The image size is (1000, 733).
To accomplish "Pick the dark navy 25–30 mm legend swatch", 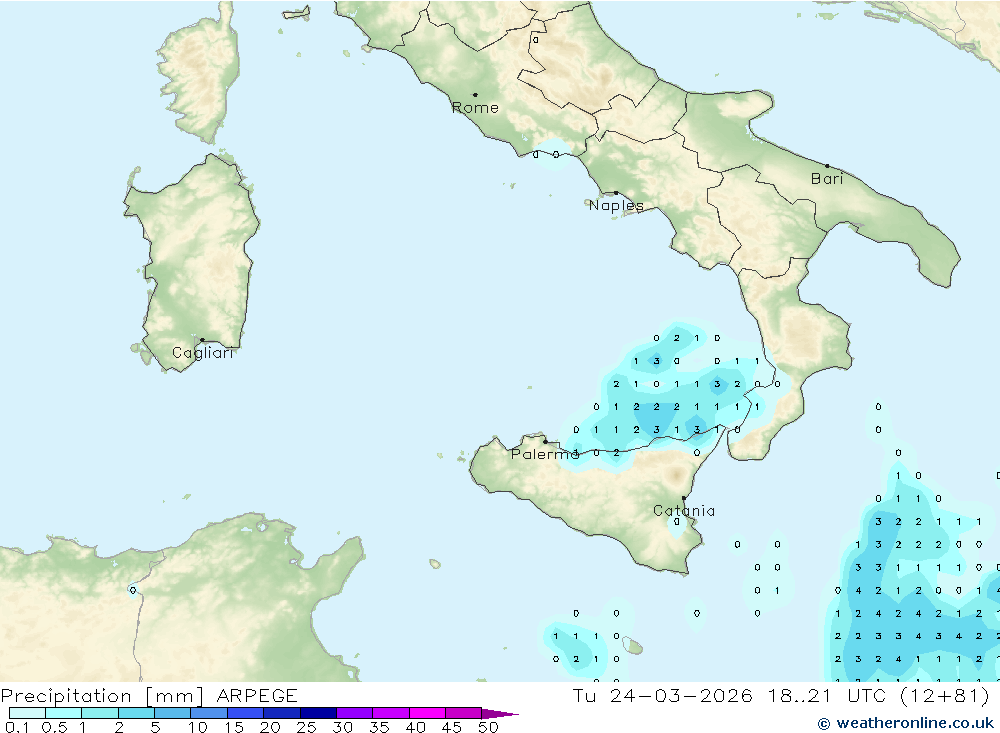I will [x=318, y=713].
